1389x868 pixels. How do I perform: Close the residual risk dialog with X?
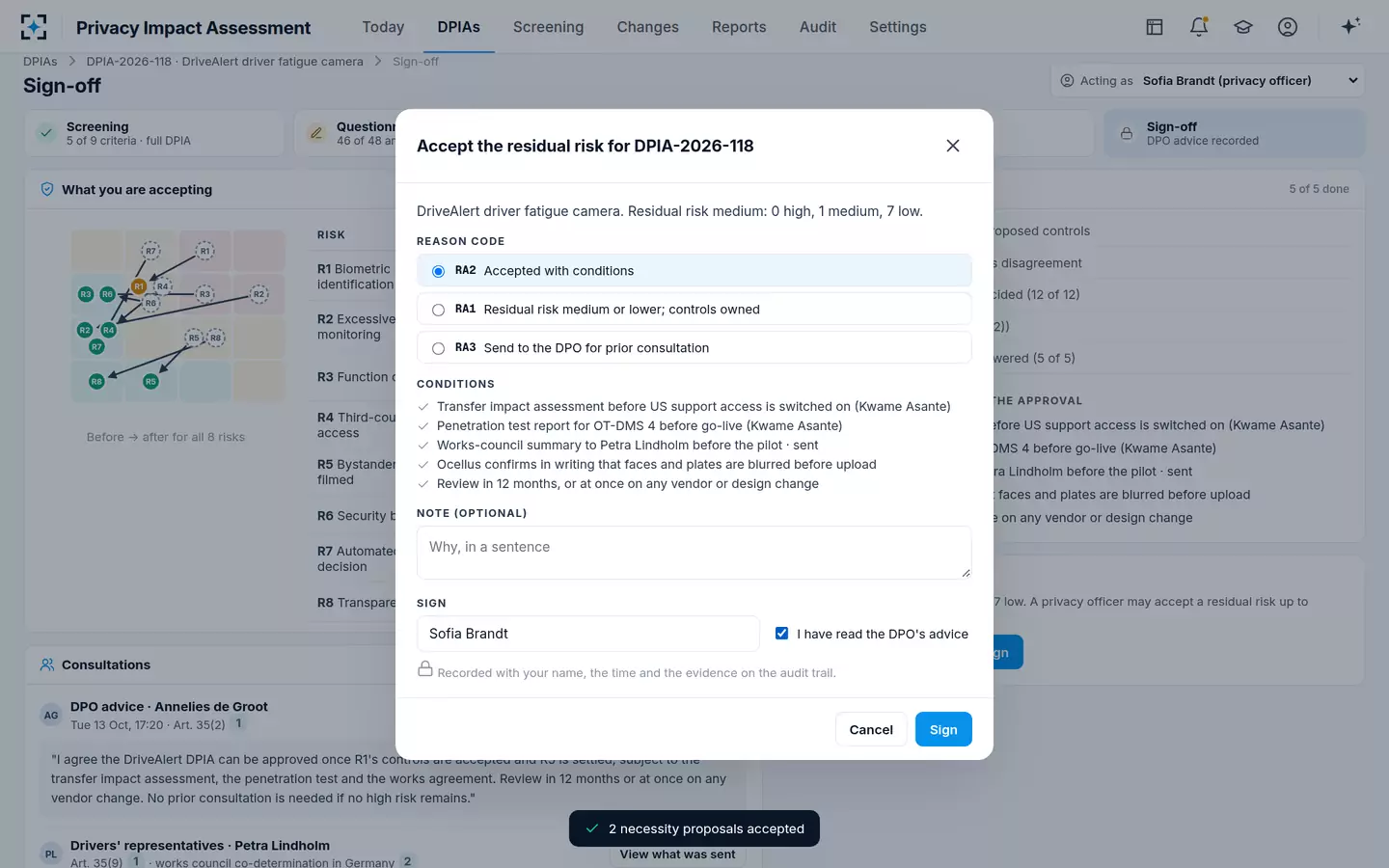pyautogui.click(x=953, y=146)
